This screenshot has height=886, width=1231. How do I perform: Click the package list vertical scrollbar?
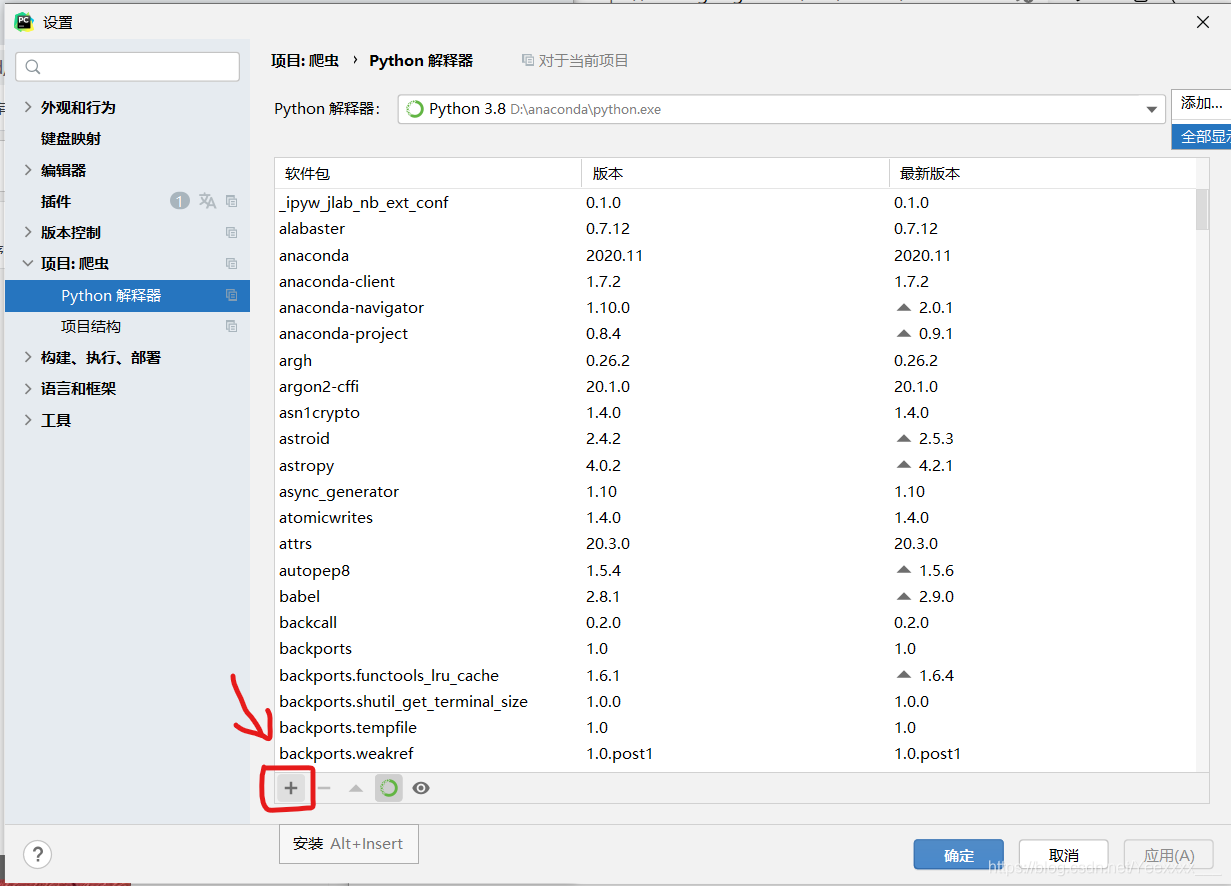coord(1202,209)
